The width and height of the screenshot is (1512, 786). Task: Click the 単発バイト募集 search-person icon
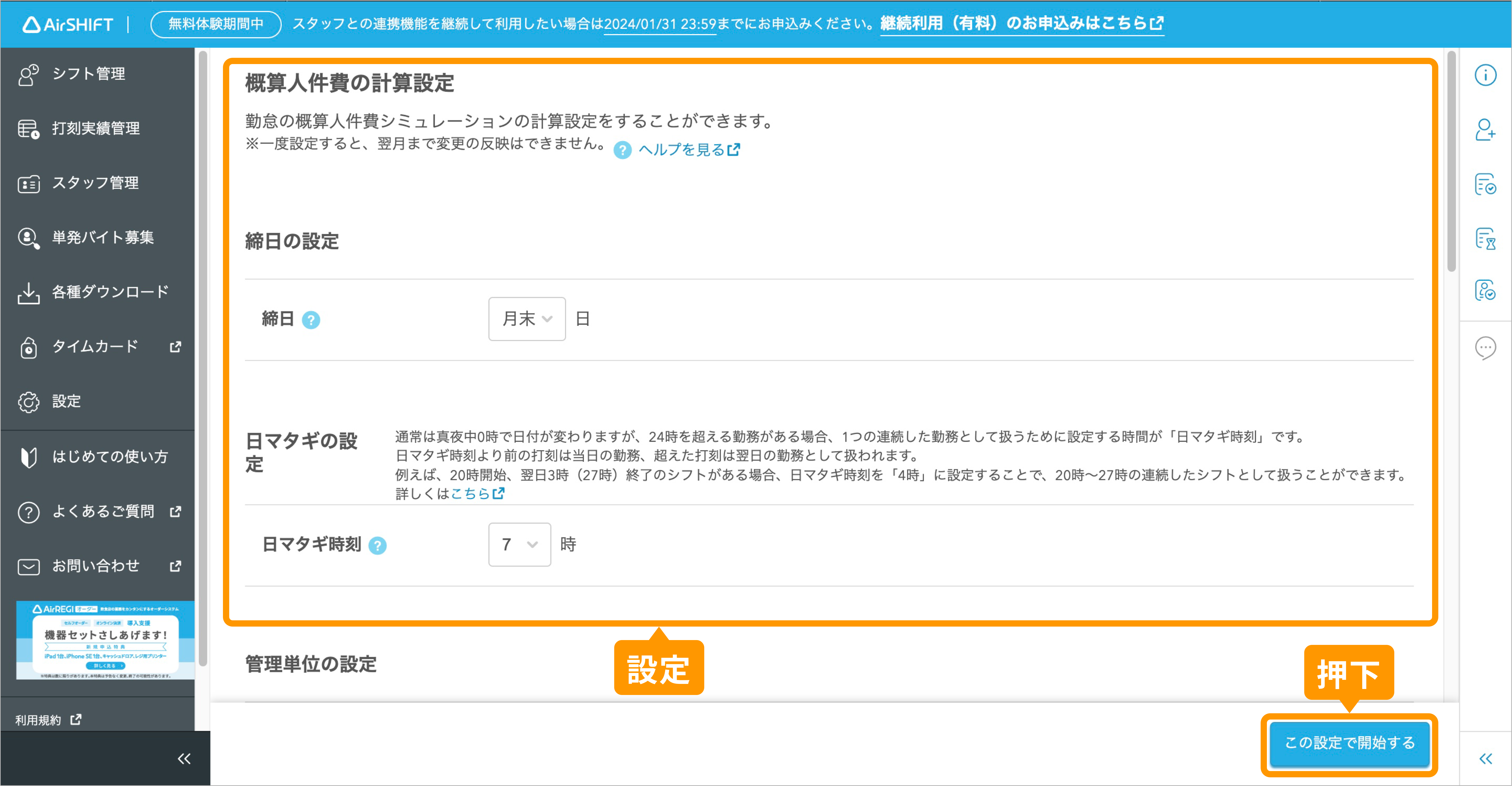tap(28, 238)
